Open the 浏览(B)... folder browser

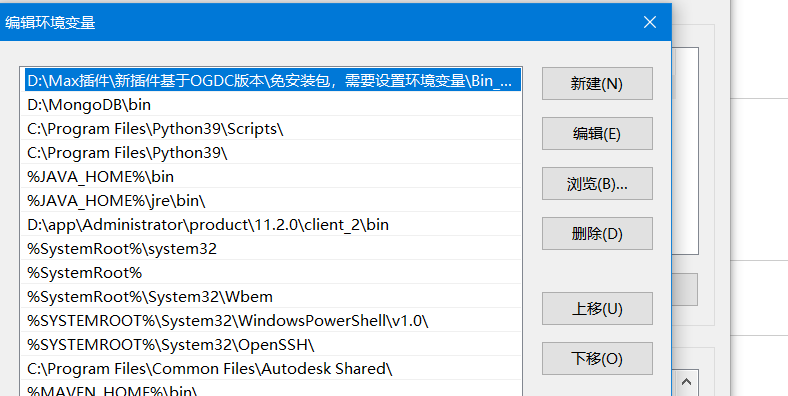(597, 183)
